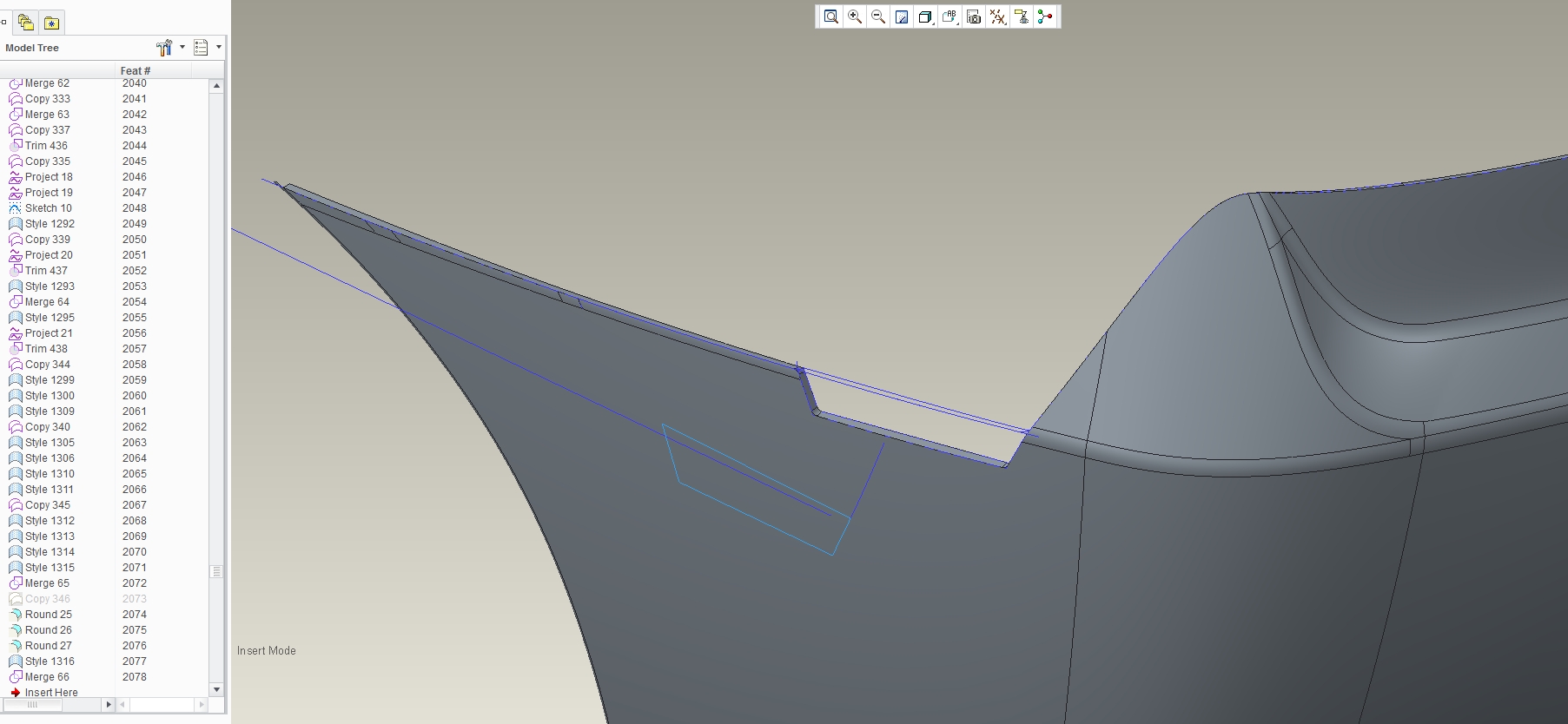Expand the Show dropdown arrow
1568x724 pixels.
tap(219, 48)
